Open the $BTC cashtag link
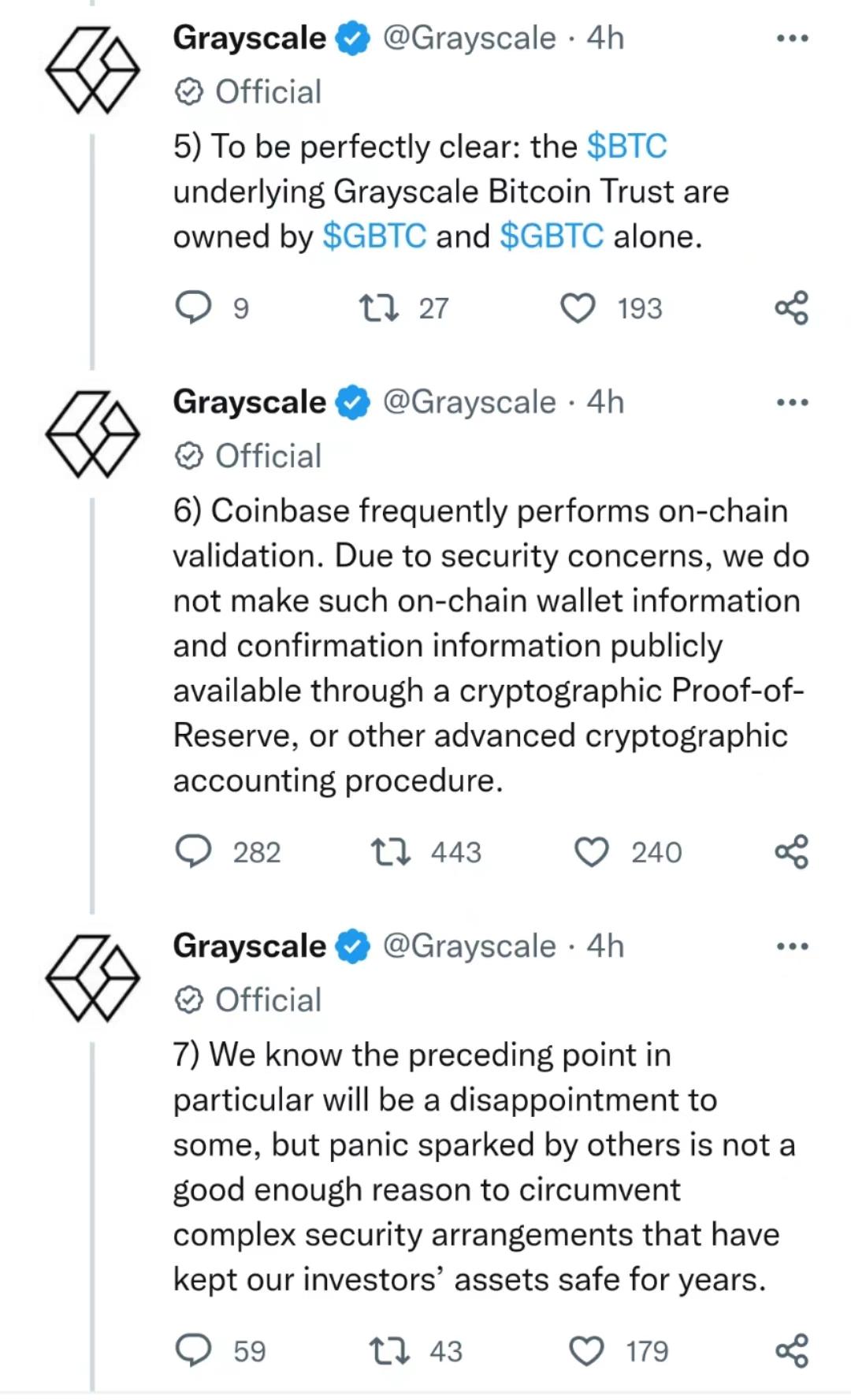 point(627,147)
